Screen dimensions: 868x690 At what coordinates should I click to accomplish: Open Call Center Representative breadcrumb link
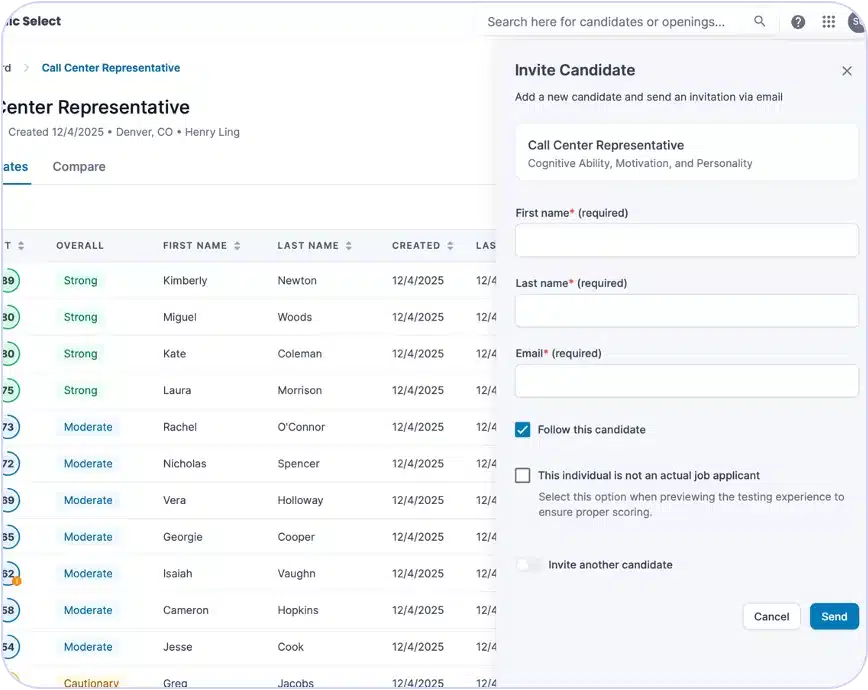[111, 68]
